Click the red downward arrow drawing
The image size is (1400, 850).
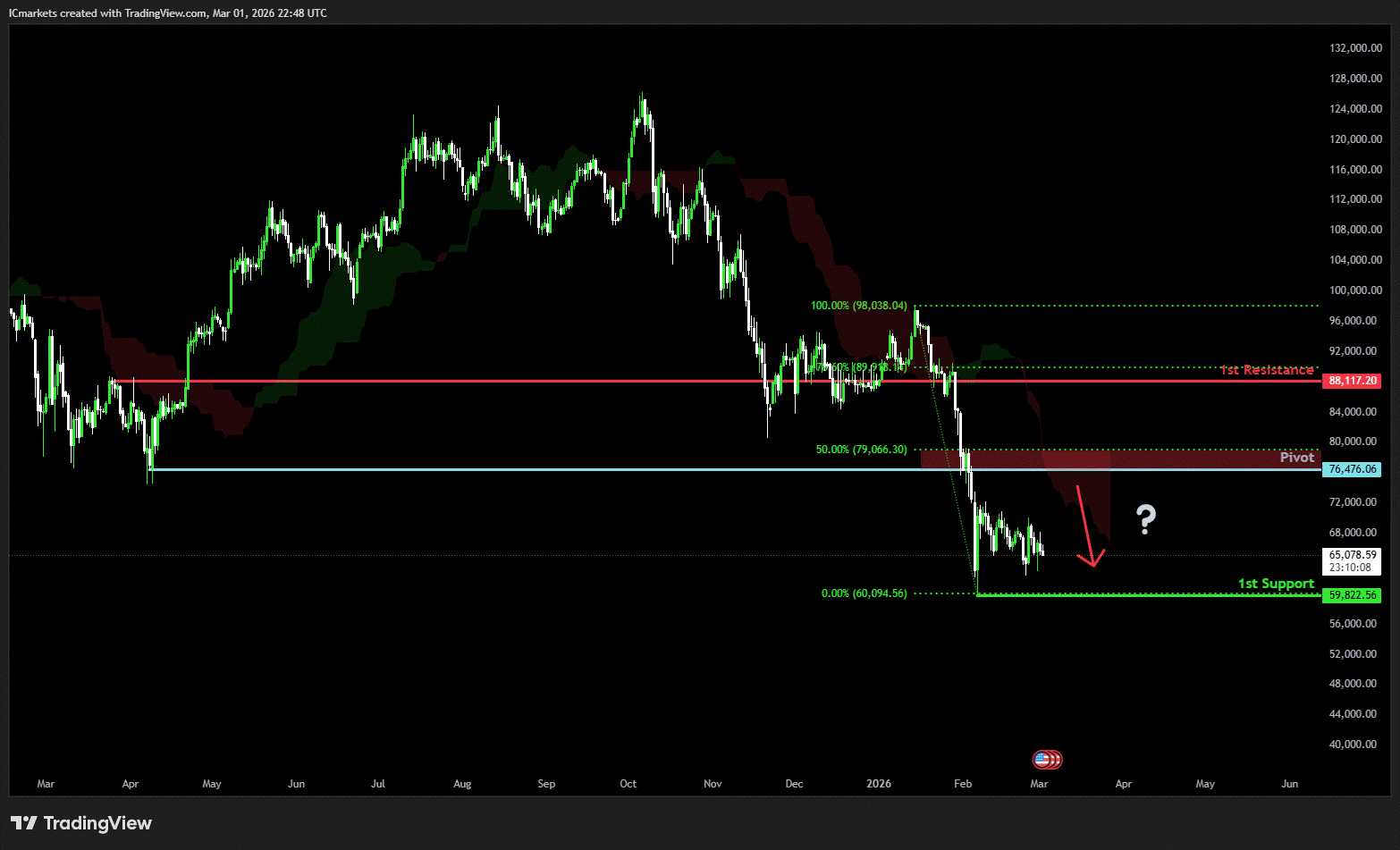1086,527
